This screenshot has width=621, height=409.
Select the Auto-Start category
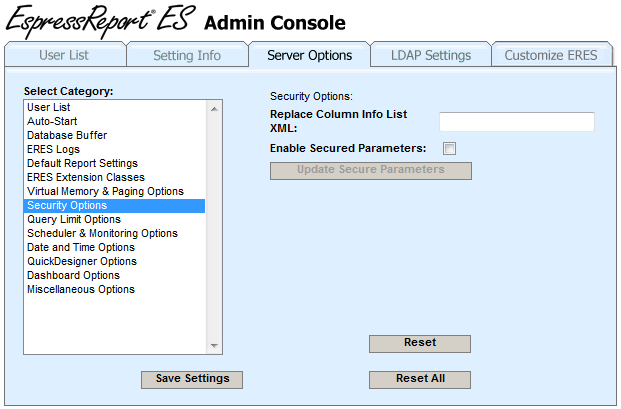114,121
